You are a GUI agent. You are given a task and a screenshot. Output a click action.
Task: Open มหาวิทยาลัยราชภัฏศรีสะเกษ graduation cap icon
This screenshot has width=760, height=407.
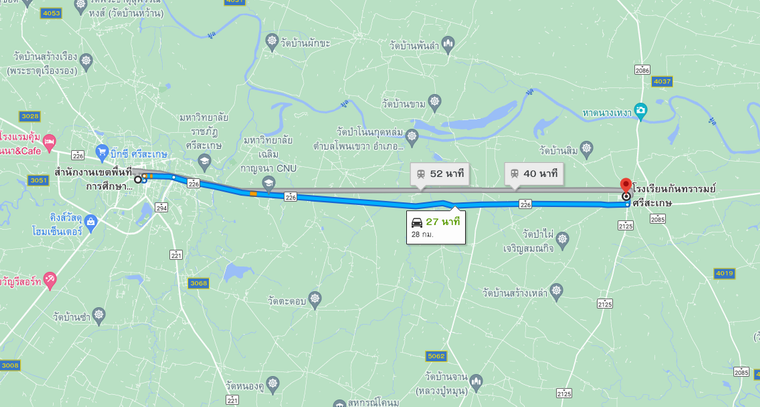coord(205,162)
